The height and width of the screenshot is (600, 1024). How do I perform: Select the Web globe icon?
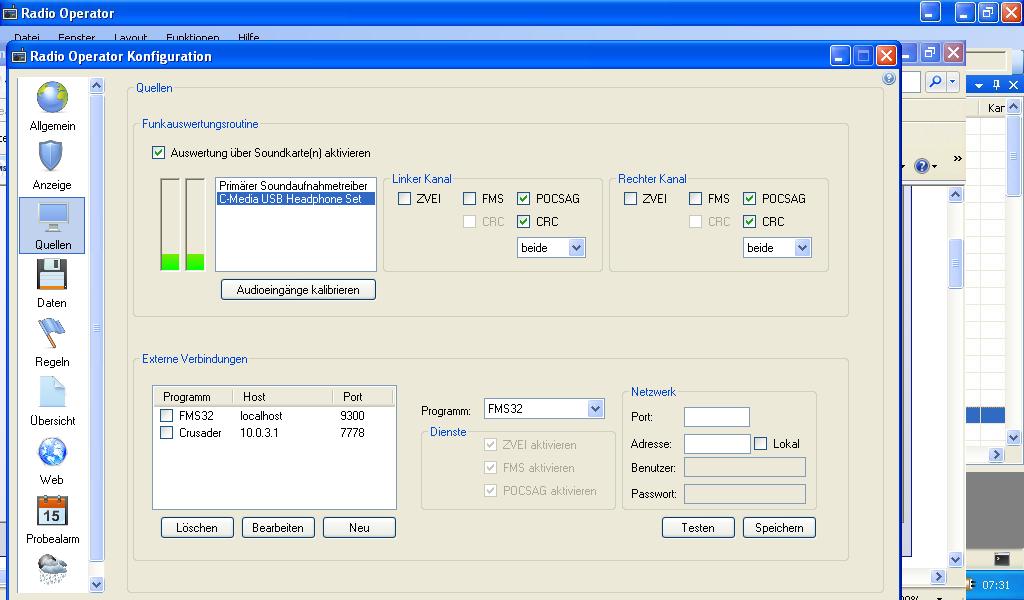click(52, 459)
